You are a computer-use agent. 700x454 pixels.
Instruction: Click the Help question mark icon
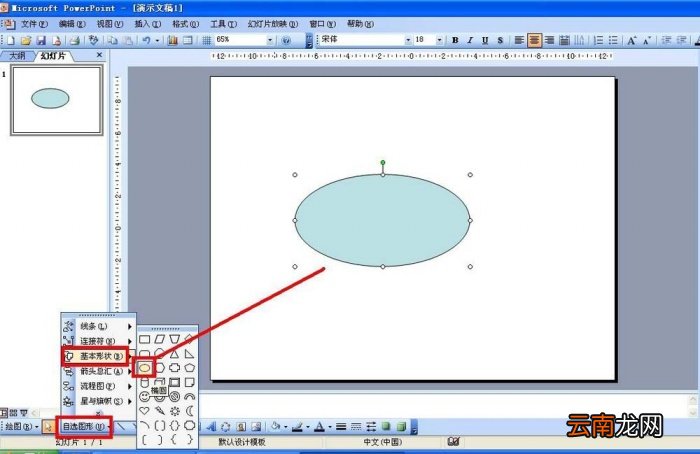coord(286,41)
